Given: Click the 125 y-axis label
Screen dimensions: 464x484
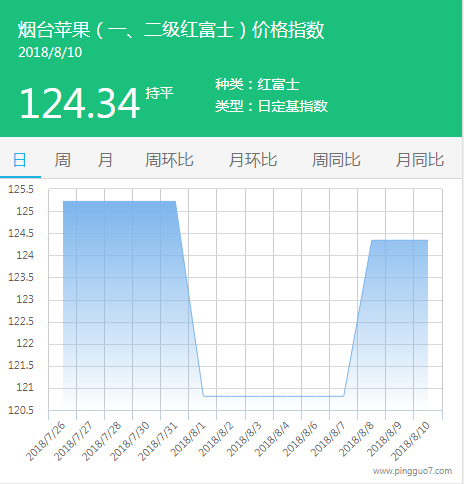Looking at the screenshot, I should tap(25, 211).
